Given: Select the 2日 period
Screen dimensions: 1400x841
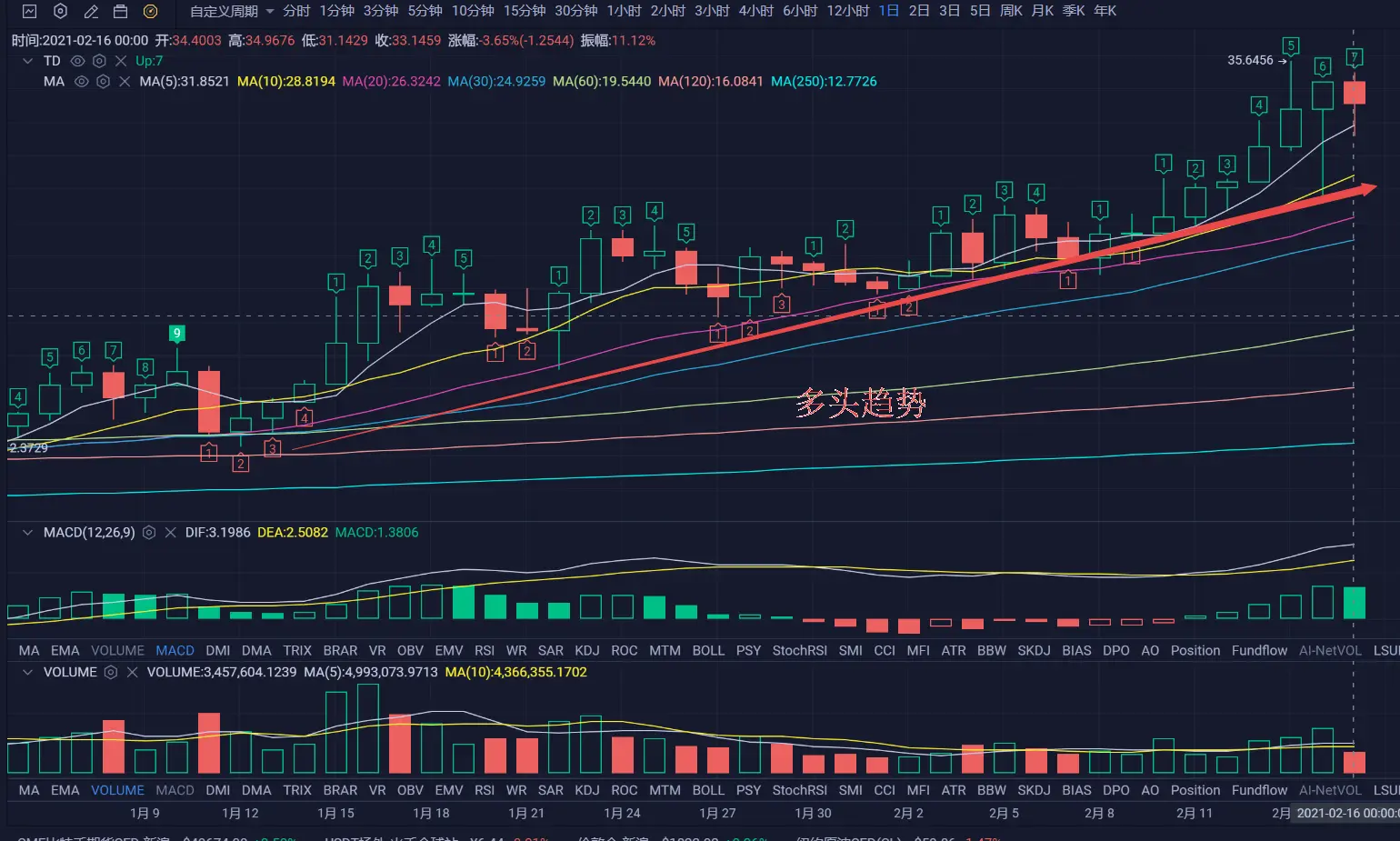Looking at the screenshot, I should 919,11.
